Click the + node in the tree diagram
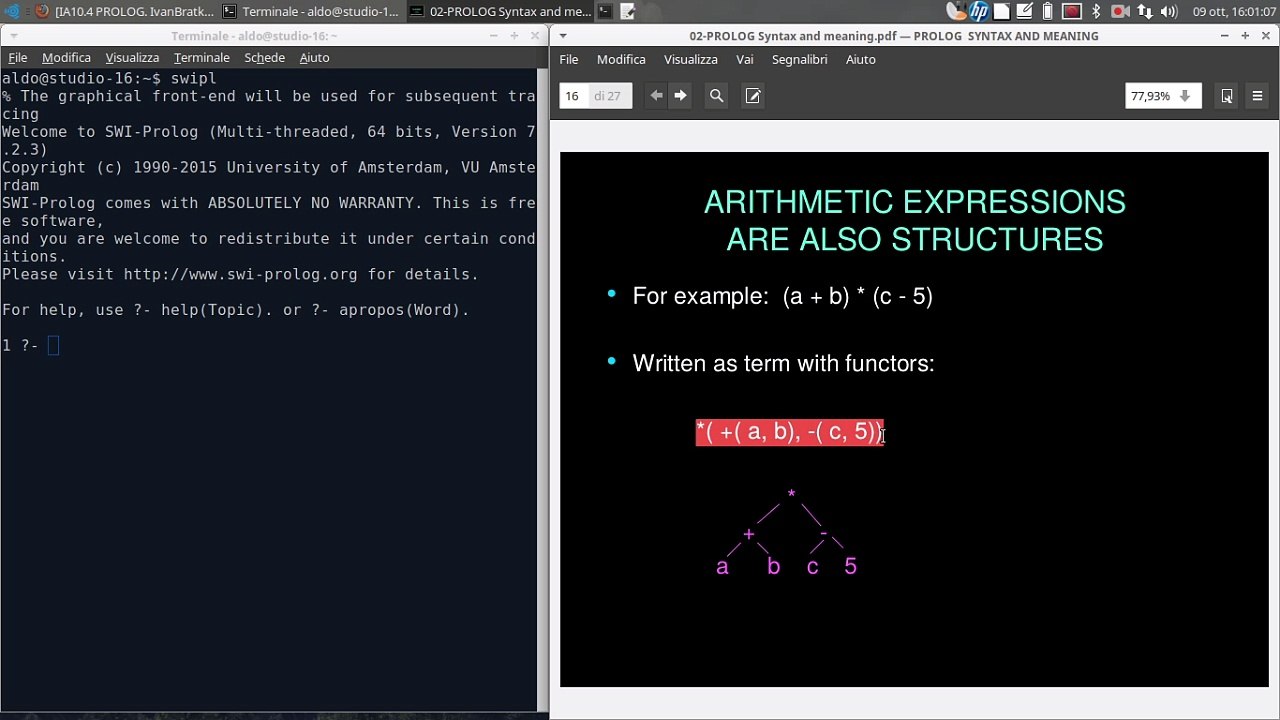The width and height of the screenshot is (1280, 720). (748, 534)
